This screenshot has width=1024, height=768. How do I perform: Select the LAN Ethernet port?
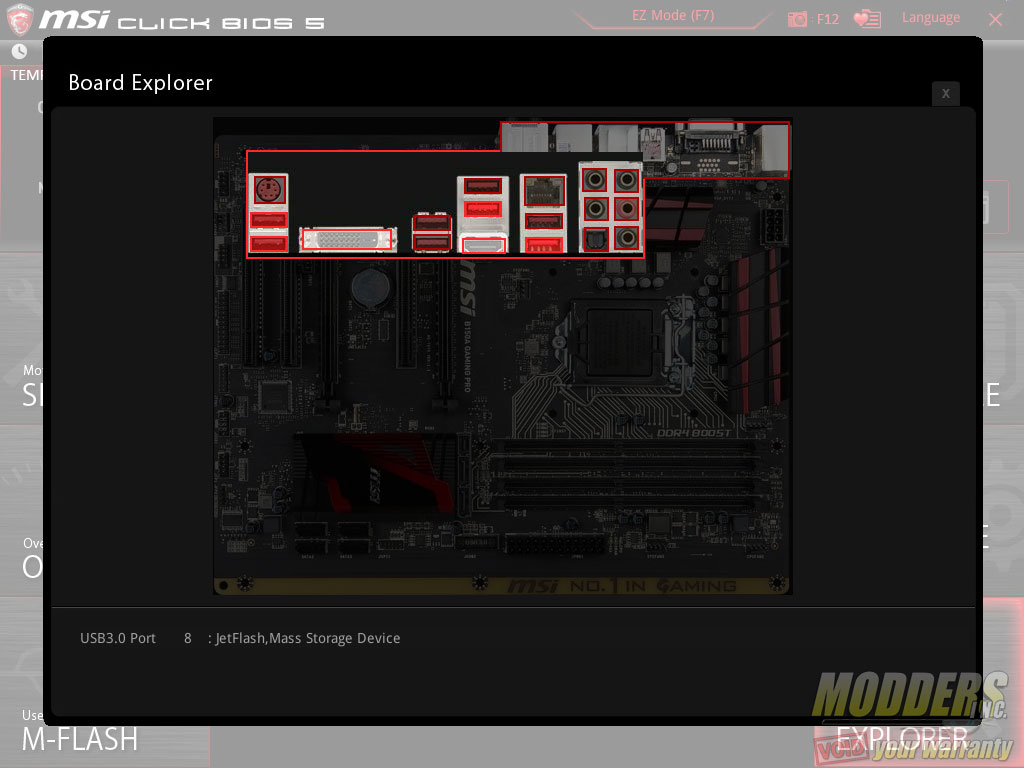[x=544, y=192]
